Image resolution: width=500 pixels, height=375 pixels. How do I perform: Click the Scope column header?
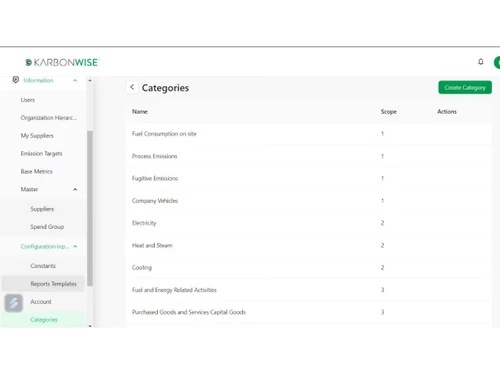click(x=389, y=112)
